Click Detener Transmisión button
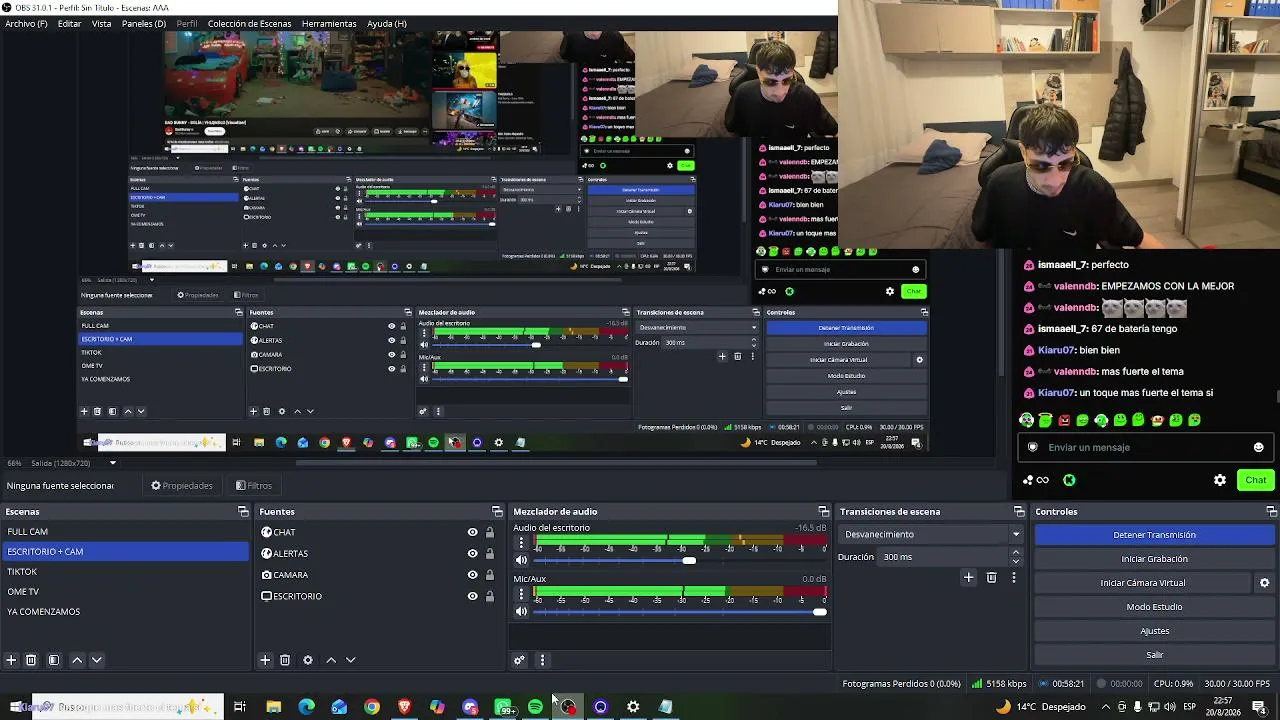Image resolution: width=1280 pixels, height=720 pixels. click(1154, 535)
